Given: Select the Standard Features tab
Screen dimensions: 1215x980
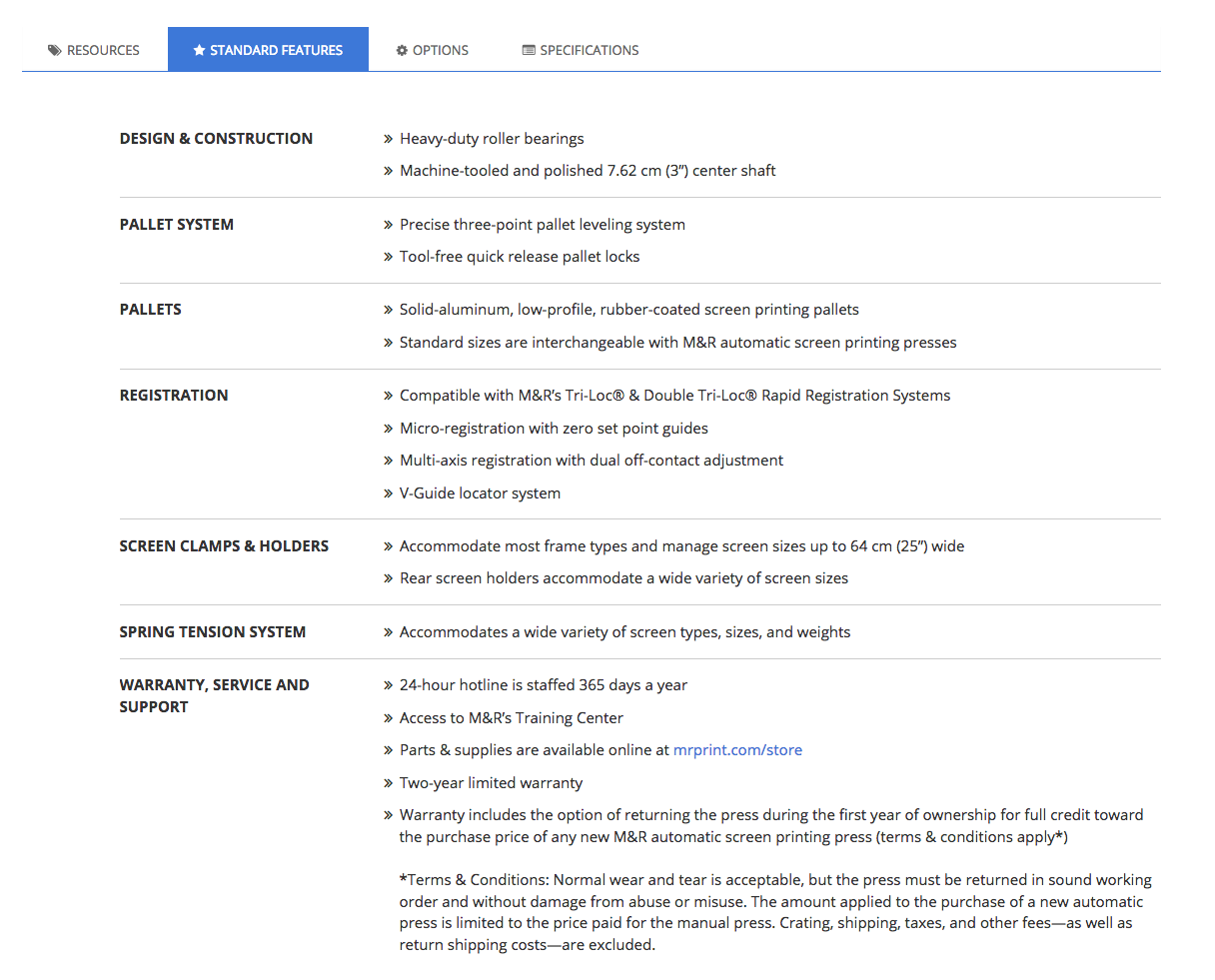Looking at the screenshot, I should click(268, 50).
